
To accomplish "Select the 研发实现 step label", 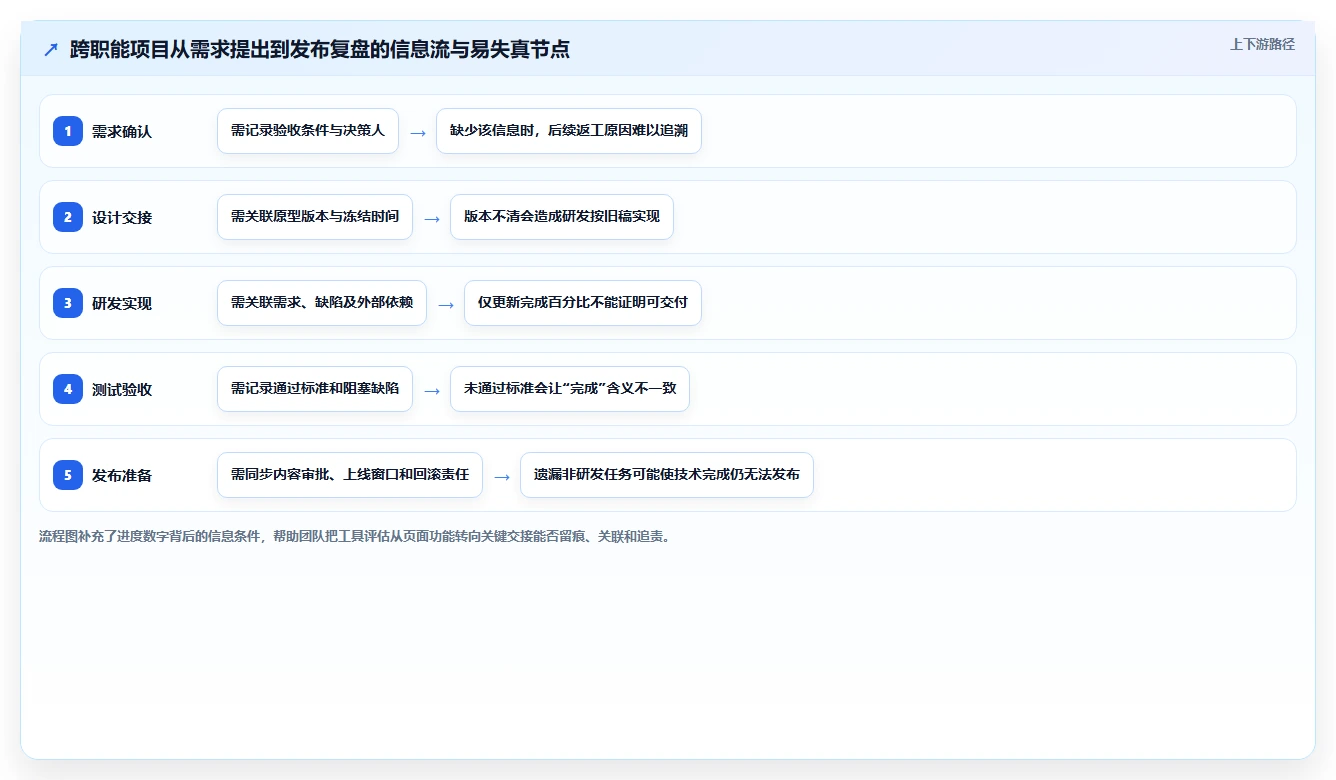I will click(122, 303).
